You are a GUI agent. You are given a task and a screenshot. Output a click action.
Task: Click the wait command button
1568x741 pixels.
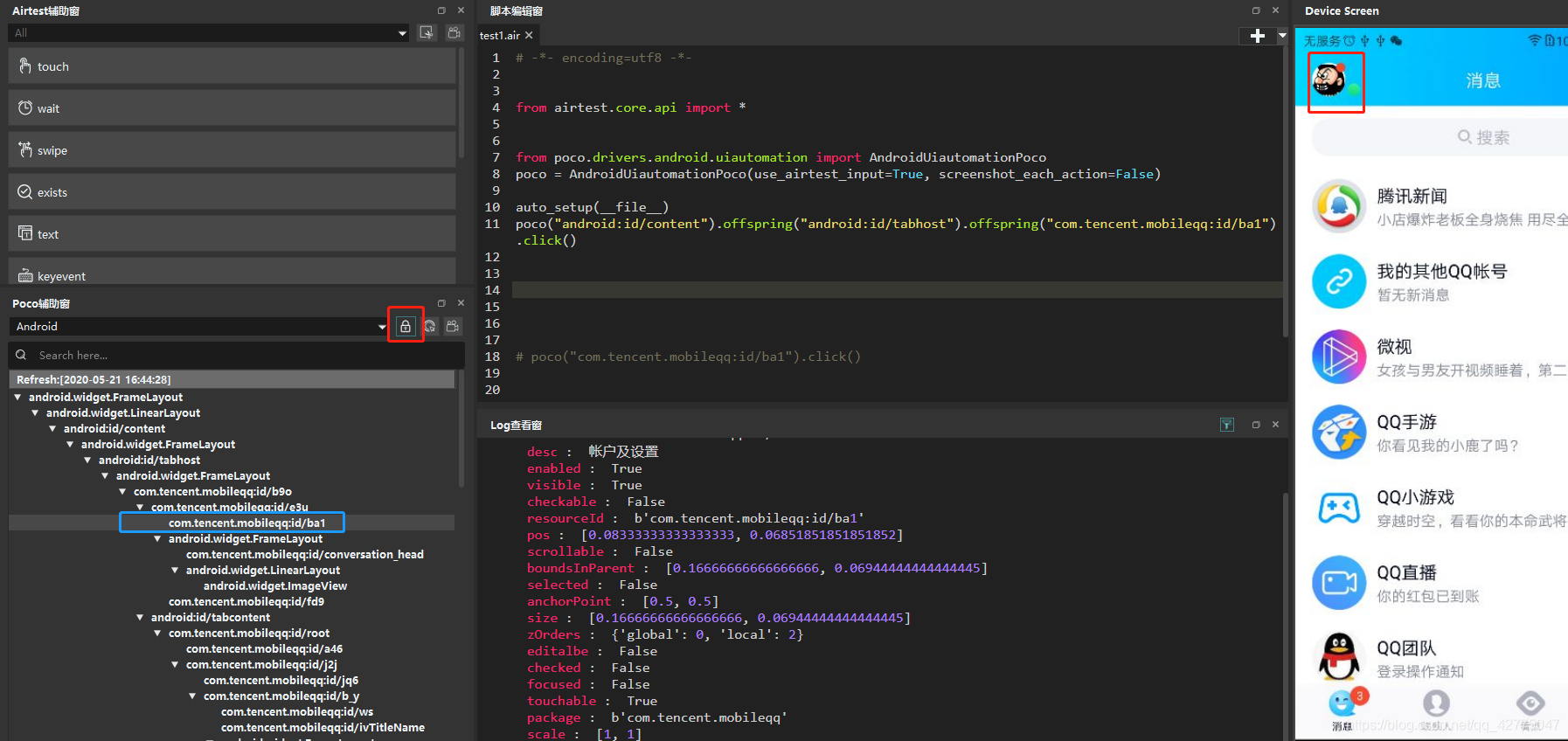pyautogui.click(x=232, y=108)
